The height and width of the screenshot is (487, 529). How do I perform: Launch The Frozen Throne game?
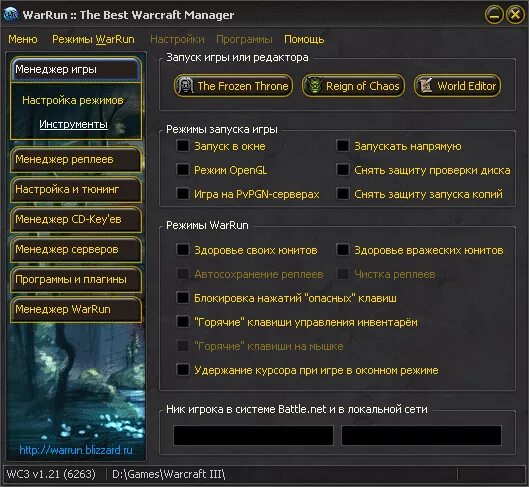[x=233, y=86]
